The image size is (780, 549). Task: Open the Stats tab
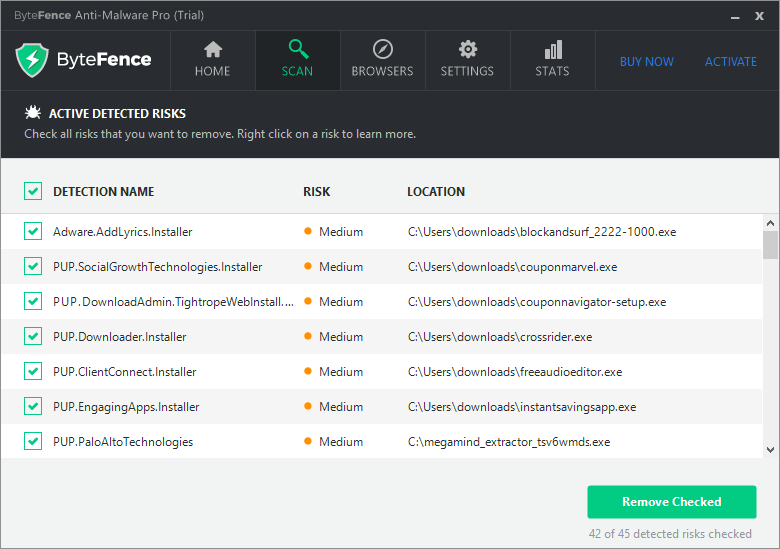pyautogui.click(x=553, y=60)
